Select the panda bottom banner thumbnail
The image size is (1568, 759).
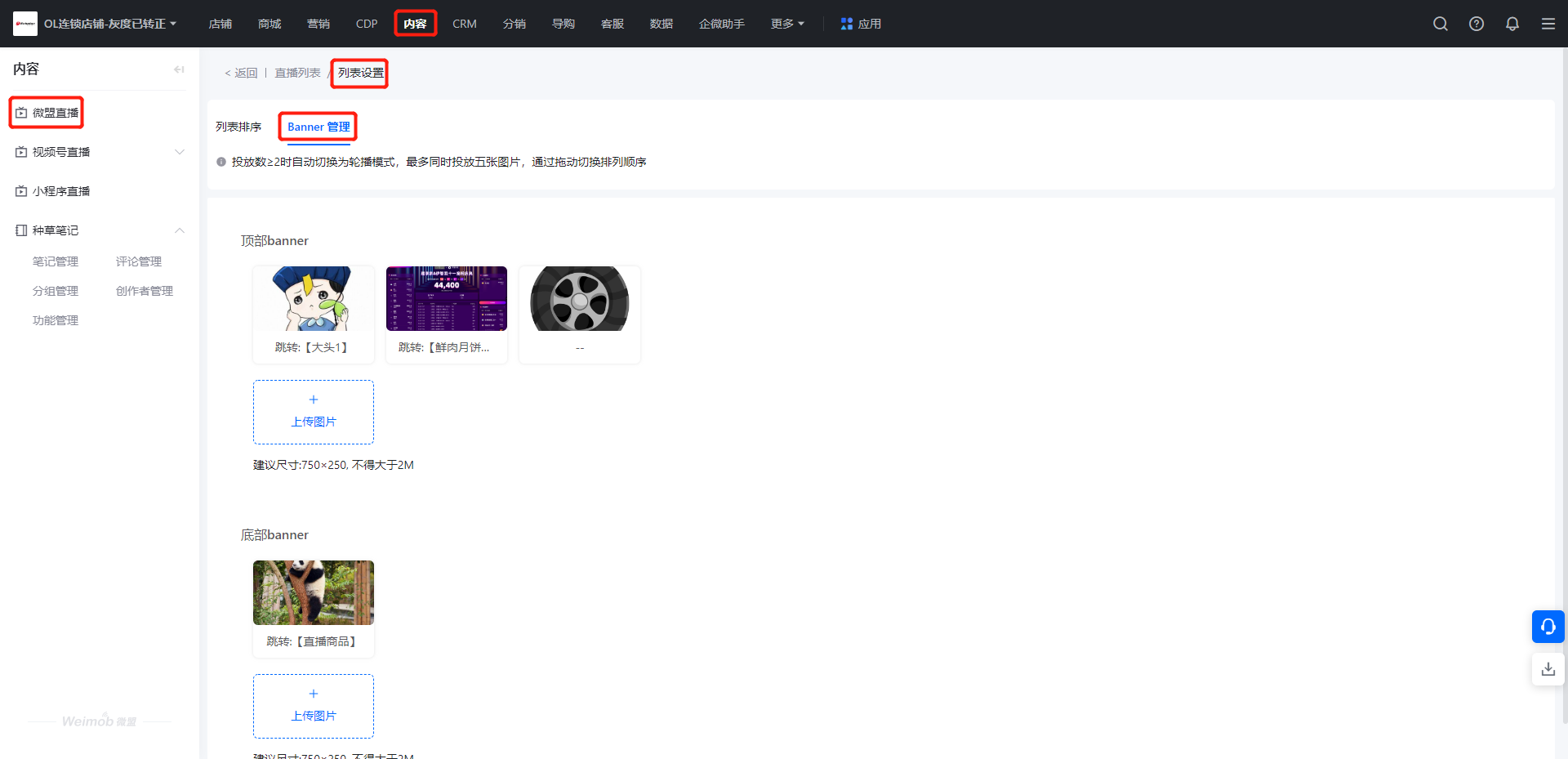(x=314, y=592)
